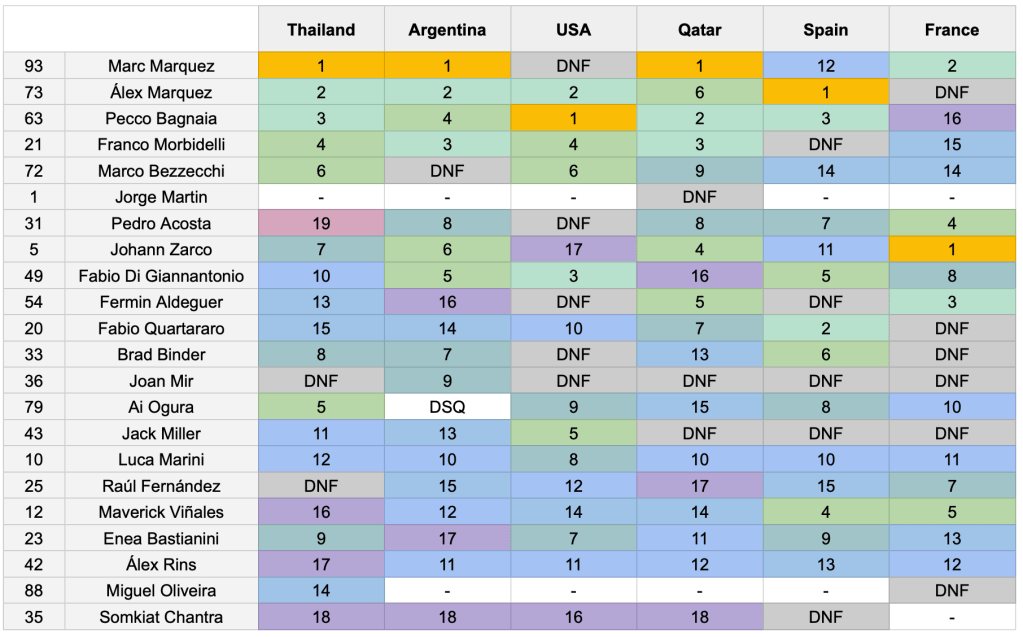Select Johann Zarco's France winning result
The image size is (1023, 637).
(951, 250)
